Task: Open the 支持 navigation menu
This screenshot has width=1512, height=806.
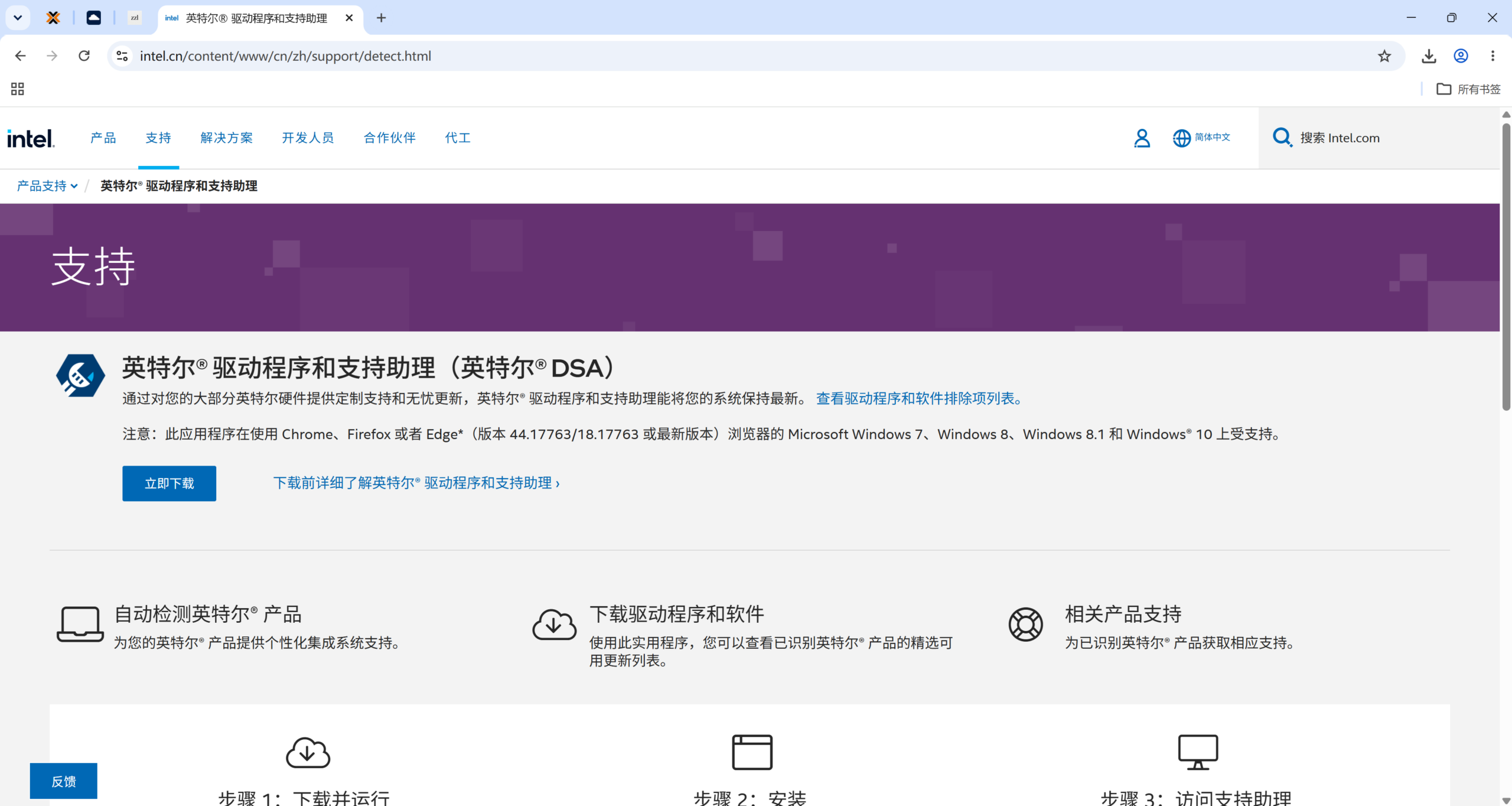Action: 158,138
